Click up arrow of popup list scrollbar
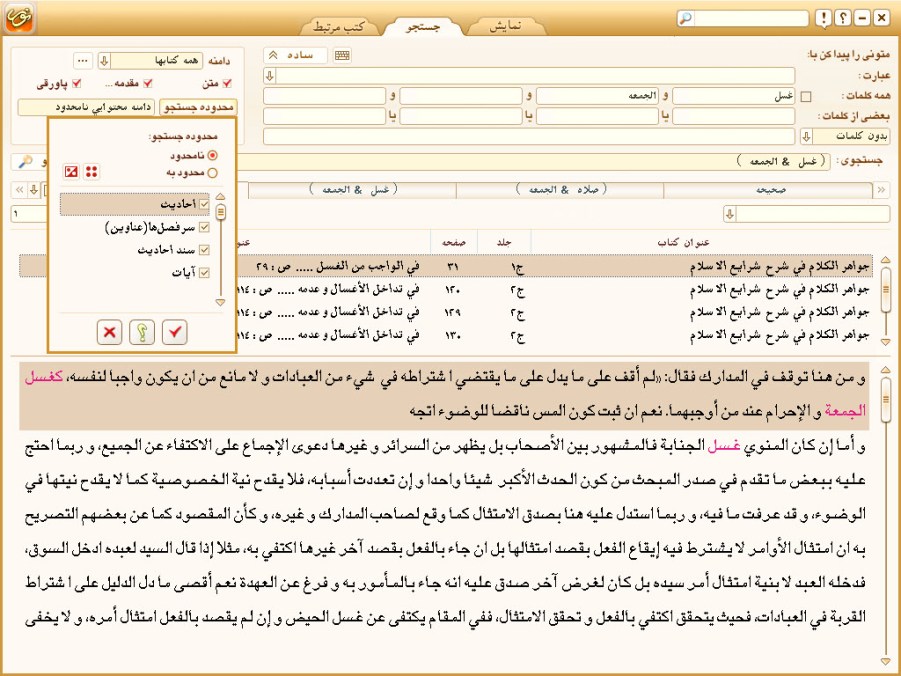 [220, 197]
